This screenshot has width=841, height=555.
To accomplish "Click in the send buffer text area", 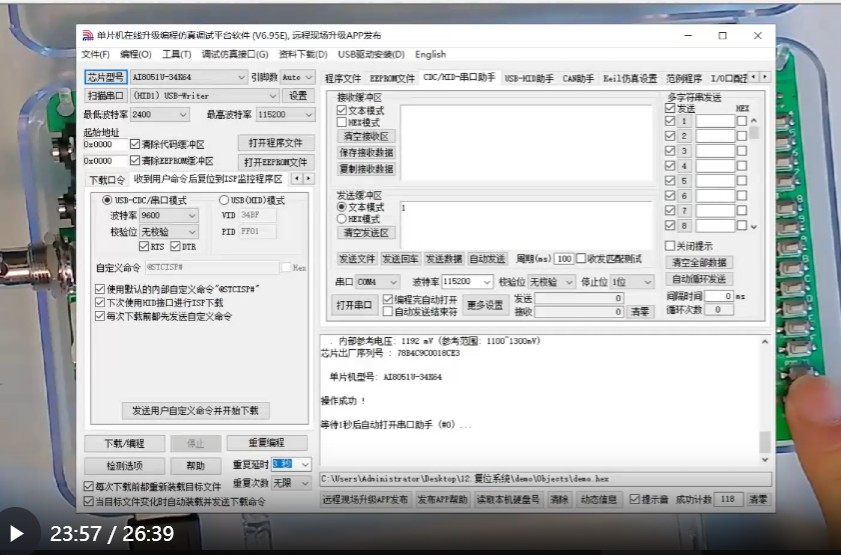I will 526,225.
